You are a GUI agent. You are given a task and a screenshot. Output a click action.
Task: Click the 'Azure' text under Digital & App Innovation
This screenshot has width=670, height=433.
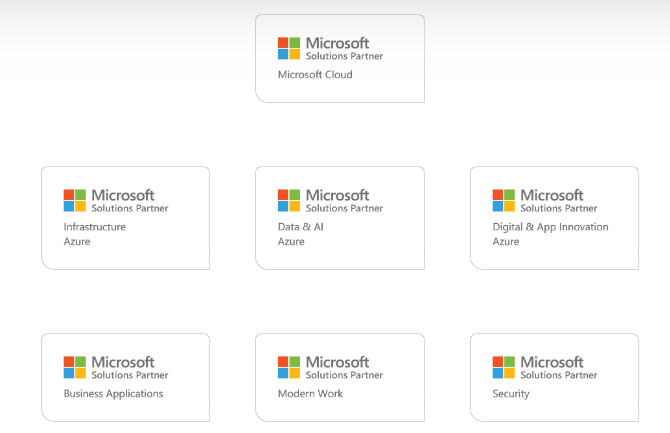pyautogui.click(x=506, y=242)
